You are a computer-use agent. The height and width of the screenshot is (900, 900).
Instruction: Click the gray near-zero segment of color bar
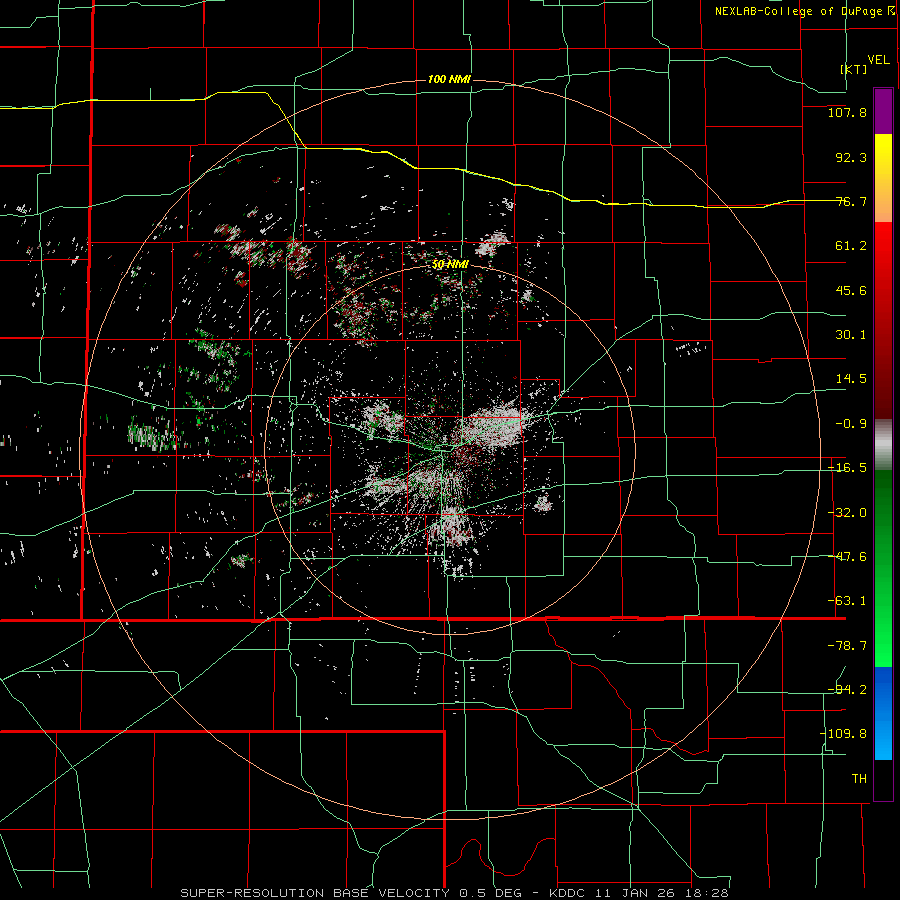tap(883, 444)
